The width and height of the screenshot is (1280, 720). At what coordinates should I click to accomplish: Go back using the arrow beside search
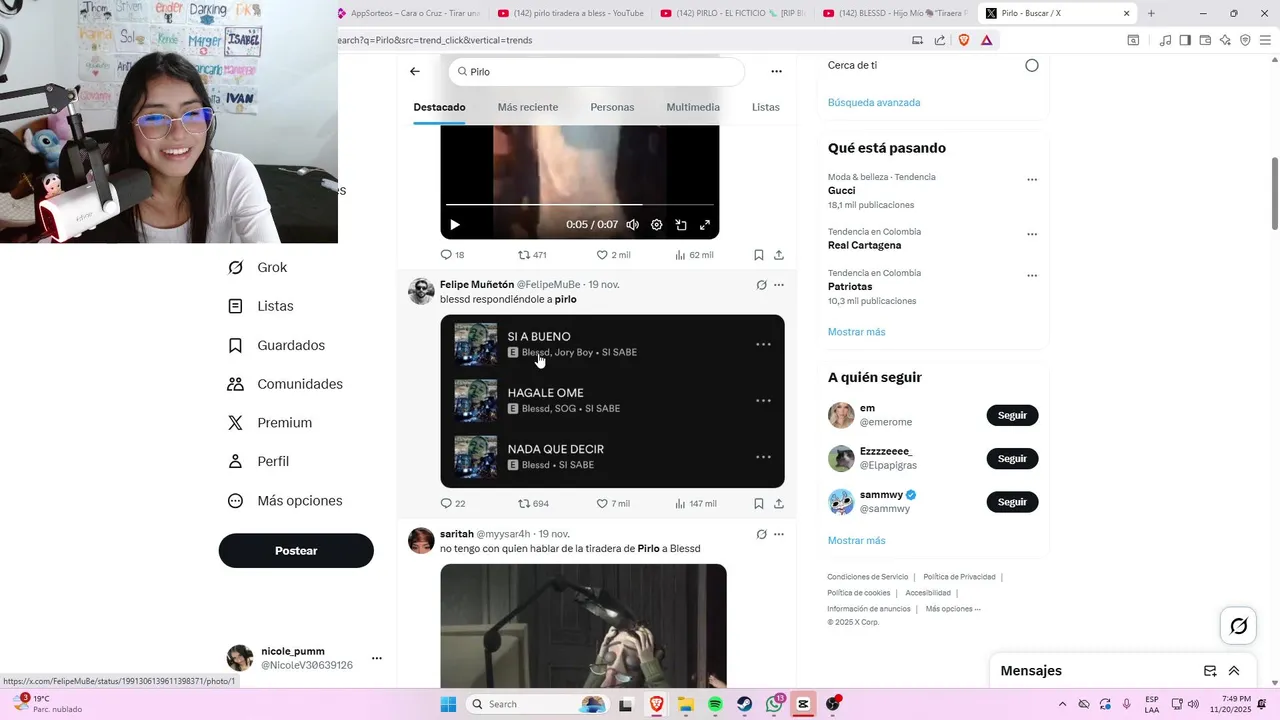point(415,72)
